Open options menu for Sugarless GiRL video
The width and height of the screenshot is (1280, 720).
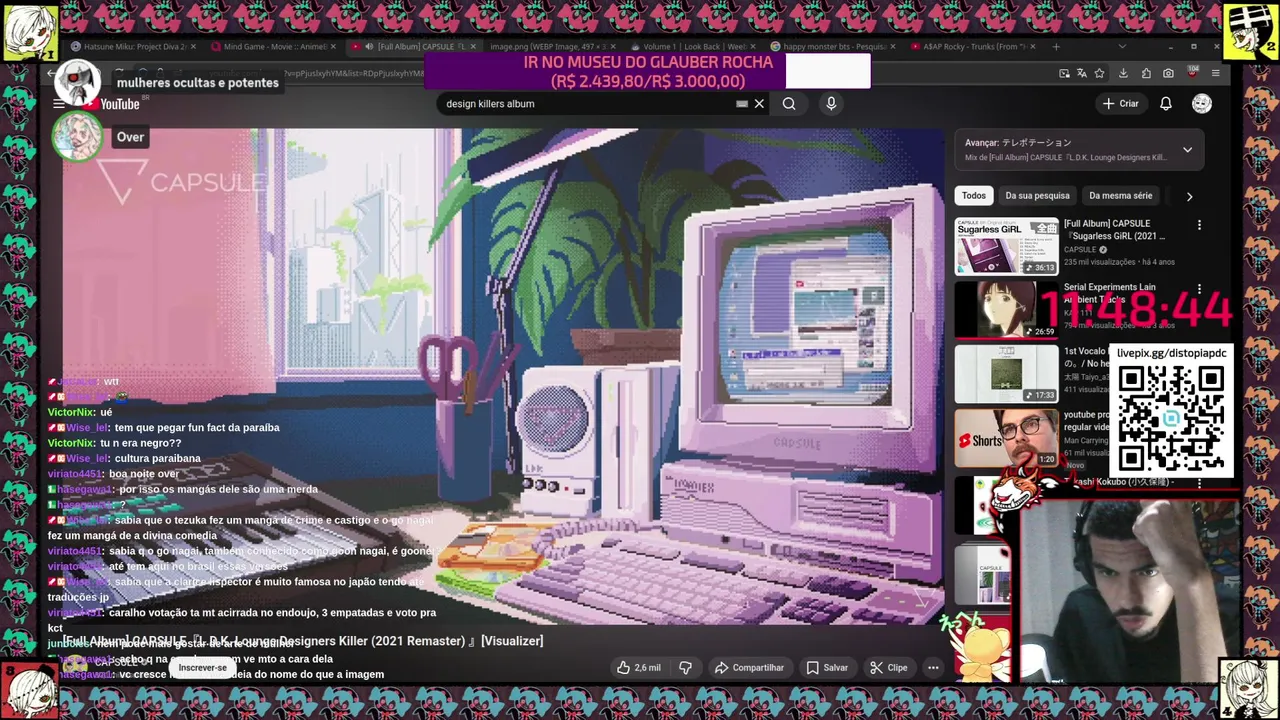1199,225
